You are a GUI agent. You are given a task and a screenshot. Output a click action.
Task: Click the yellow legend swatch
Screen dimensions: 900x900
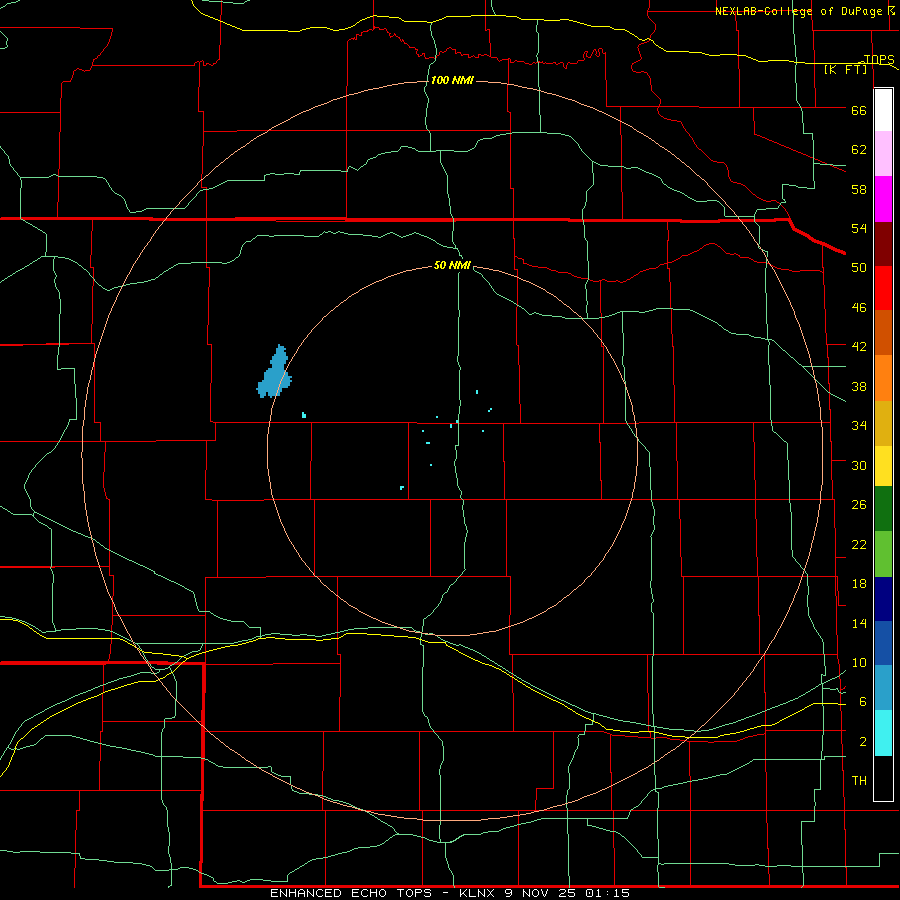(883, 466)
